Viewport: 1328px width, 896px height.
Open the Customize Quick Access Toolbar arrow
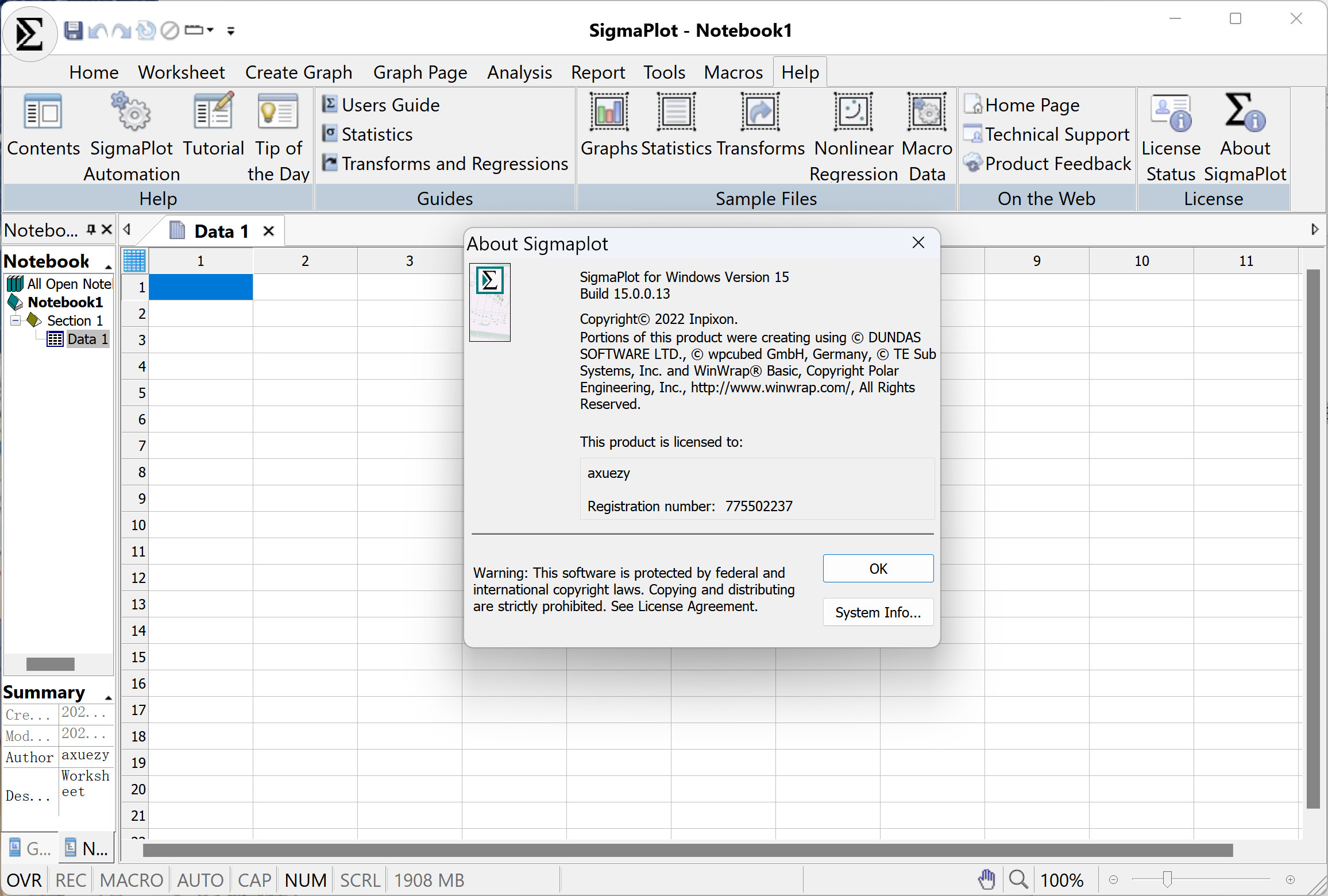pyautogui.click(x=231, y=31)
